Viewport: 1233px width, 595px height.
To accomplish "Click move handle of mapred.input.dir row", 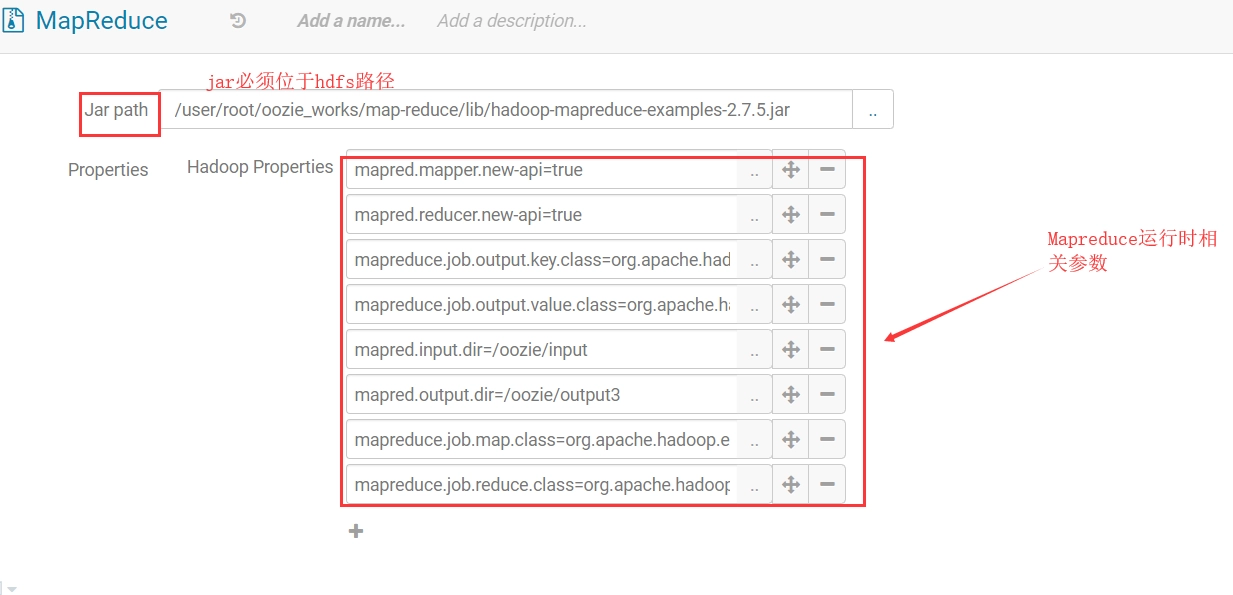I will click(790, 349).
